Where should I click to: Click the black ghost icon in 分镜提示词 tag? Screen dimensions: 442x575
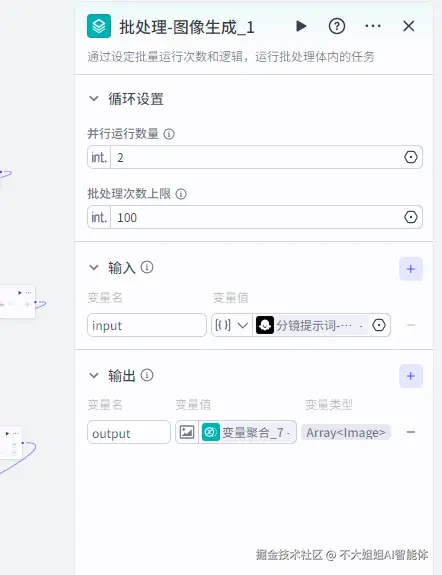[x=265, y=325]
